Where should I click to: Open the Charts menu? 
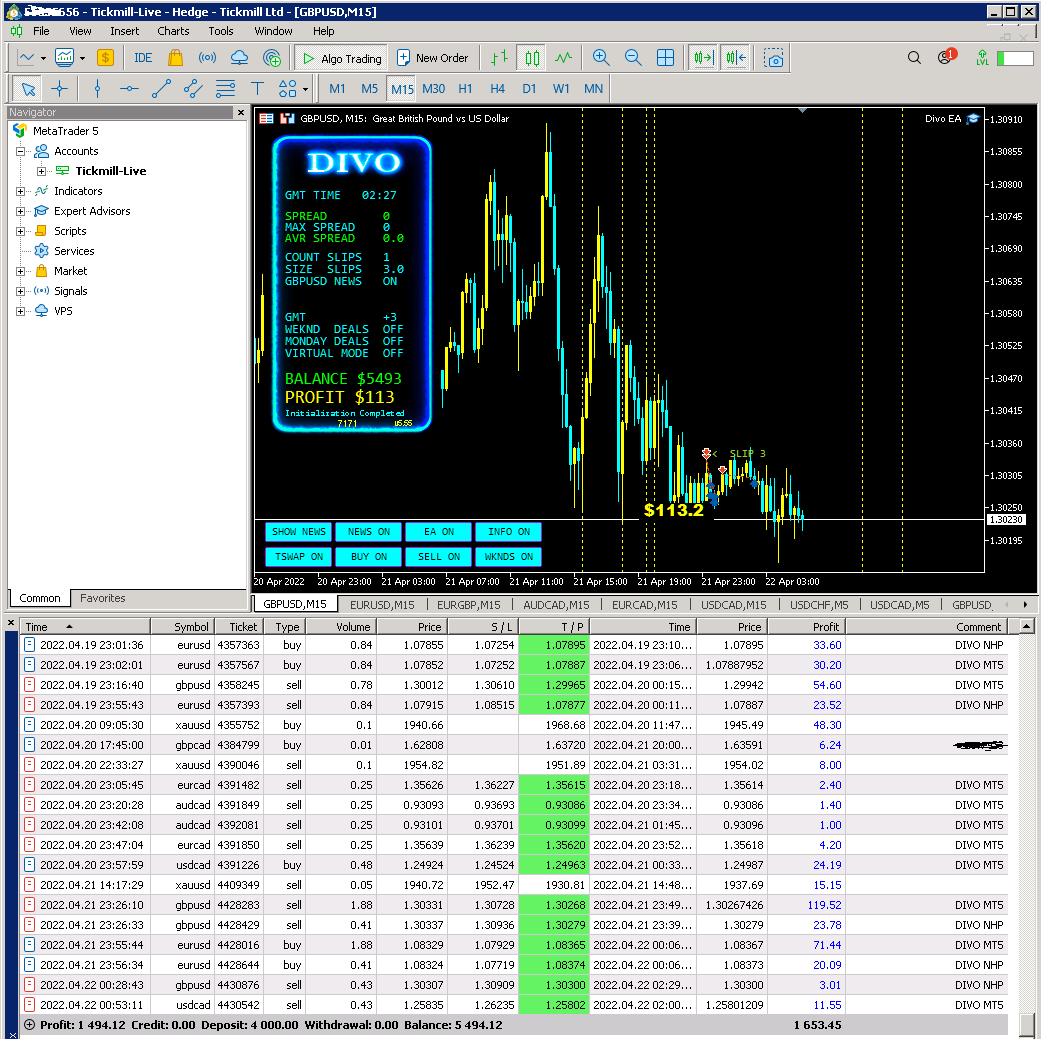click(x=173, y=31)
